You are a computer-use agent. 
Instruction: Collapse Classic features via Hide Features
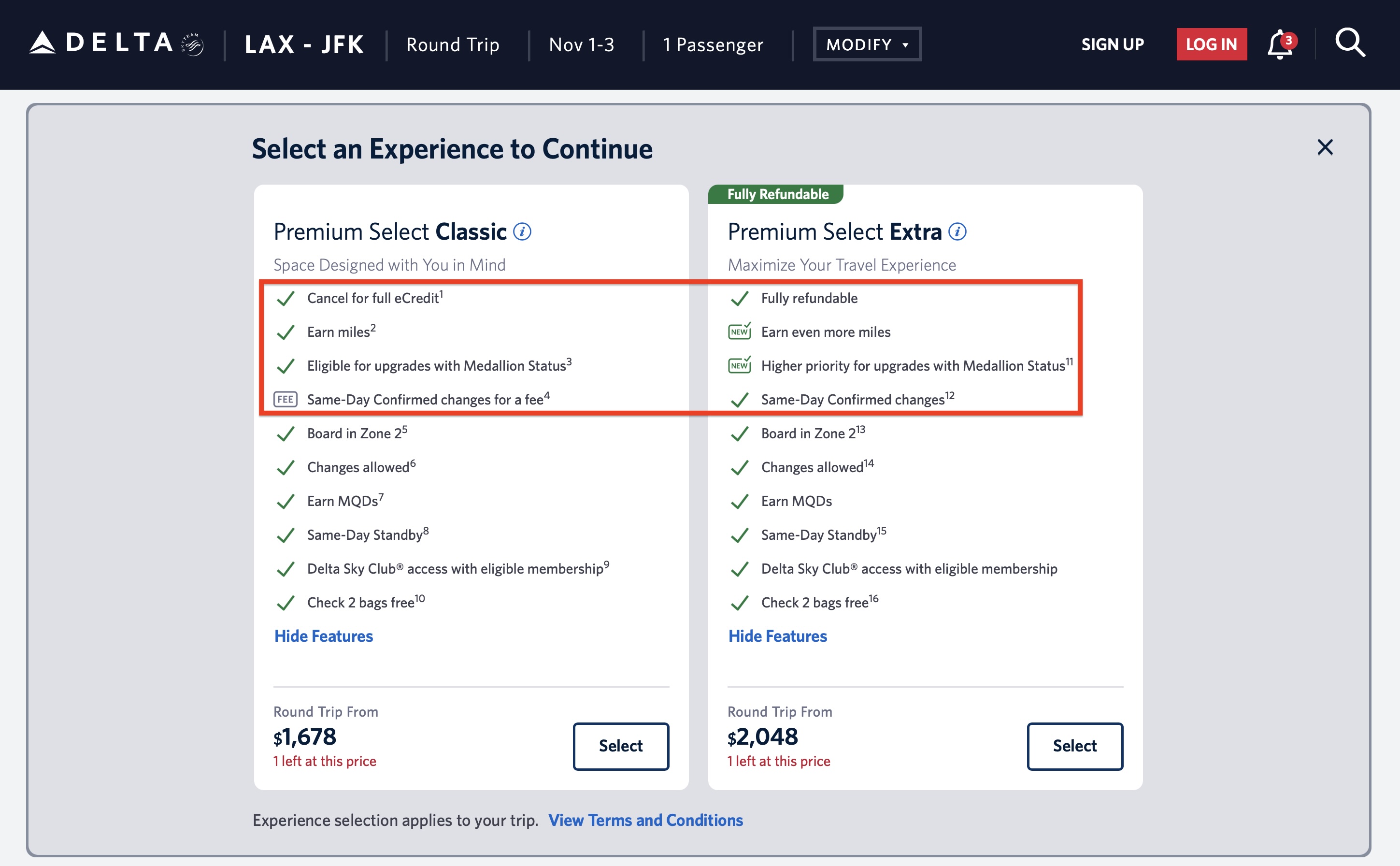click(324, 636)
